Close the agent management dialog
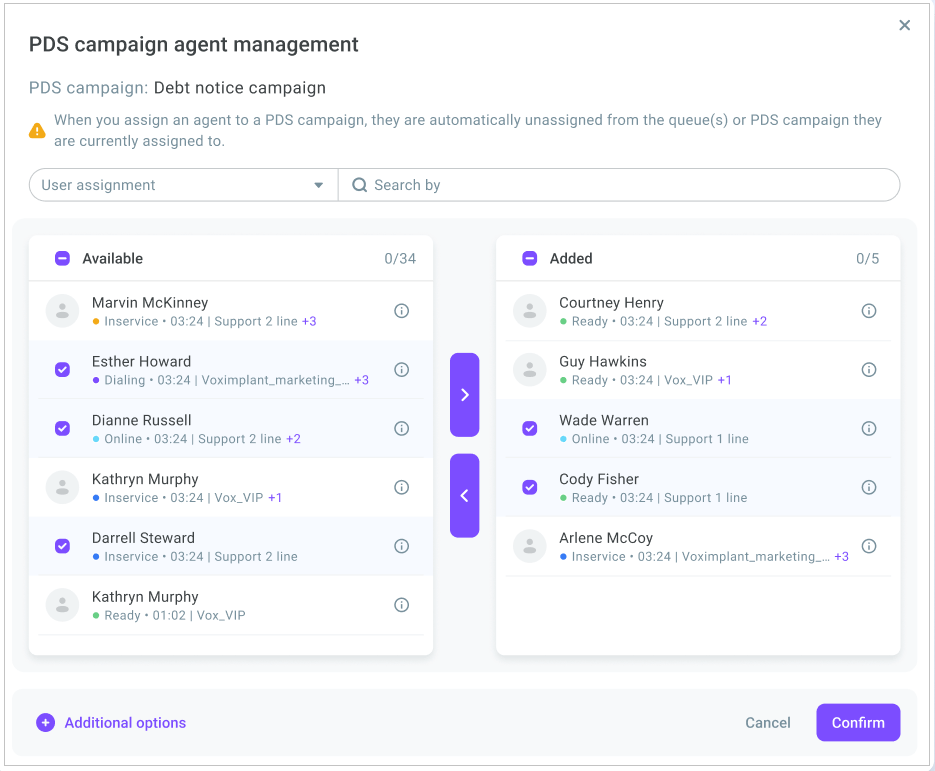The width and height of the screenshot is (935, 771). (x=905, y=25)
